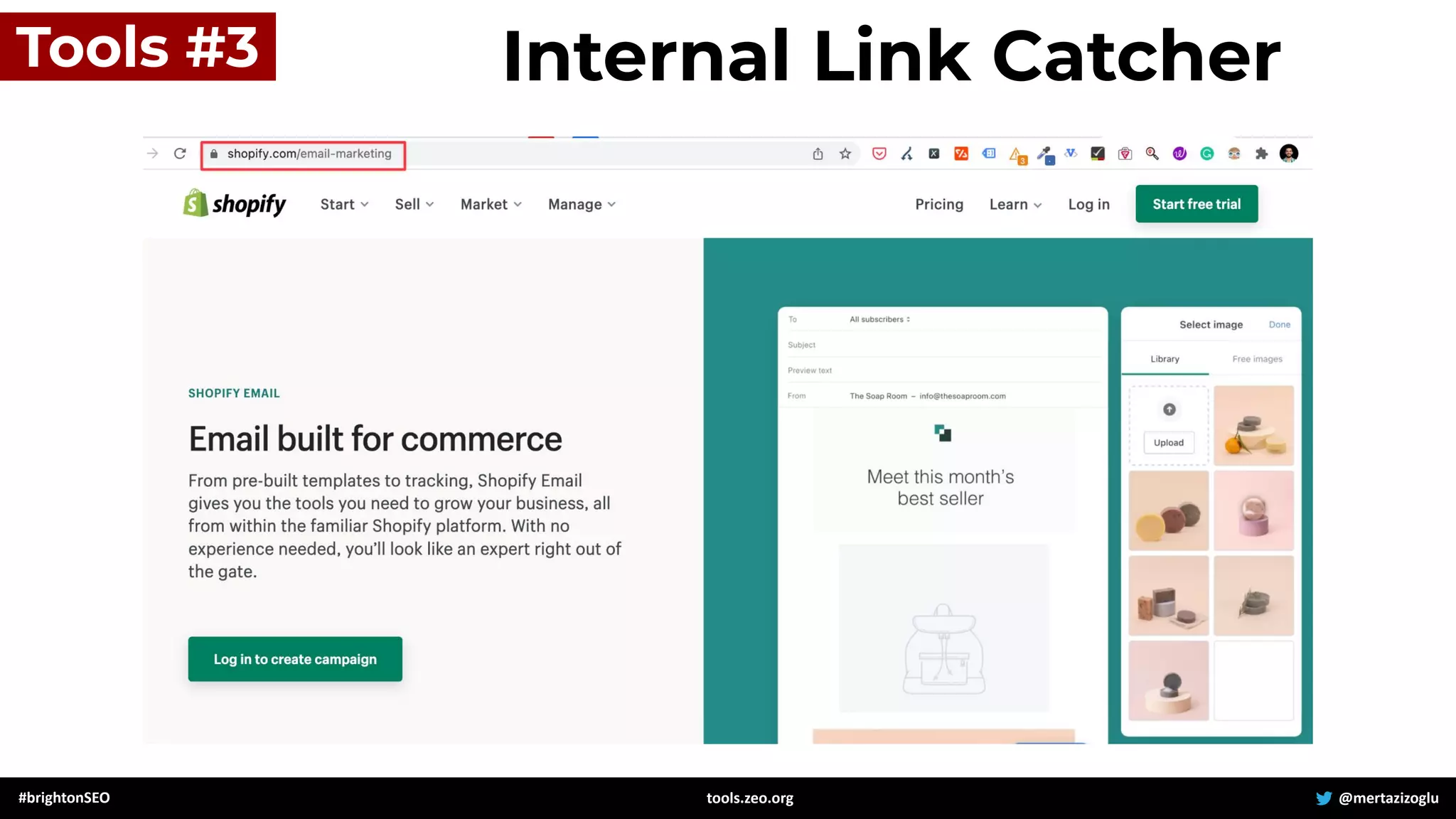Click the orange percent-slash extension icon

pos(961,154)
